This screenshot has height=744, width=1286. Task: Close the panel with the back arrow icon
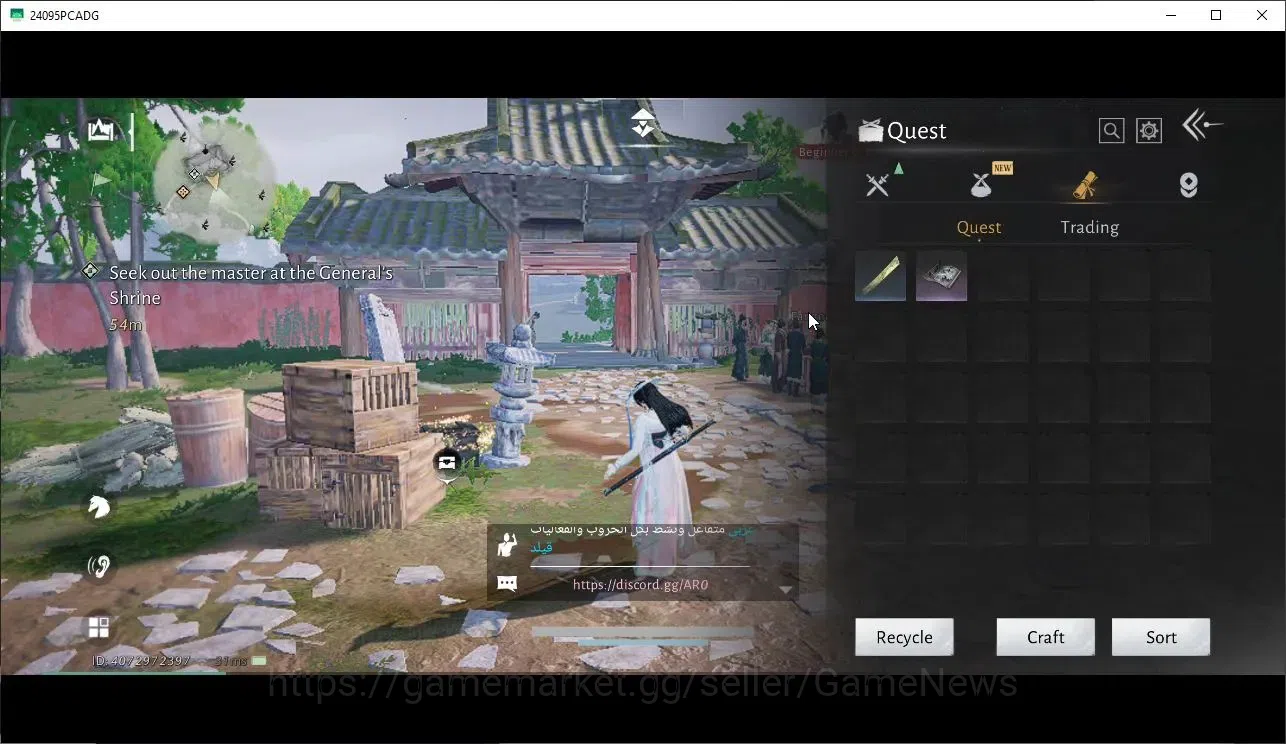[1202, 125]
